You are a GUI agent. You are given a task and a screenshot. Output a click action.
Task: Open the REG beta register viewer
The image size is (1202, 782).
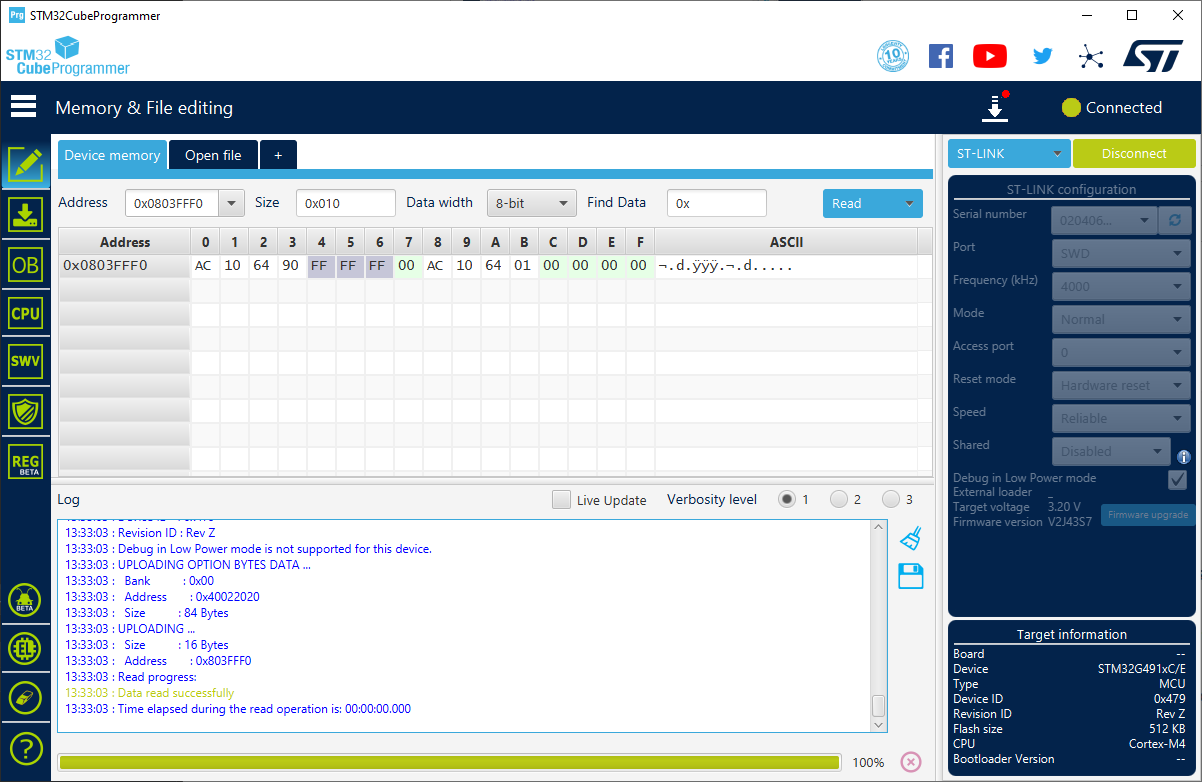click(25, 461)
